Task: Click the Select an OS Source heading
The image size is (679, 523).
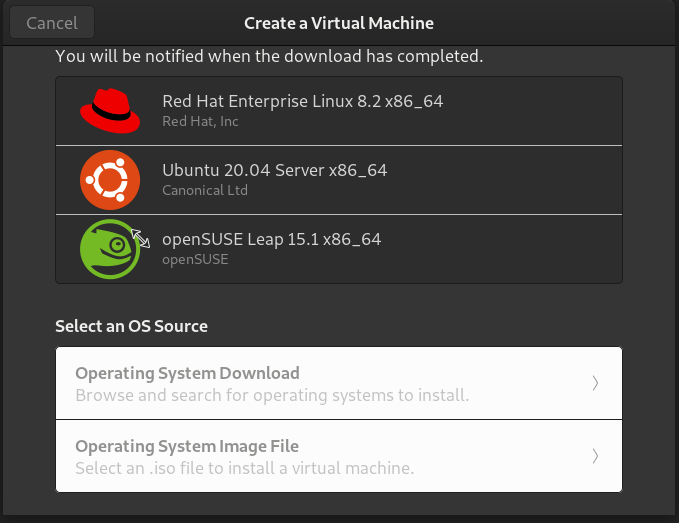Action: tap(131, 326)
